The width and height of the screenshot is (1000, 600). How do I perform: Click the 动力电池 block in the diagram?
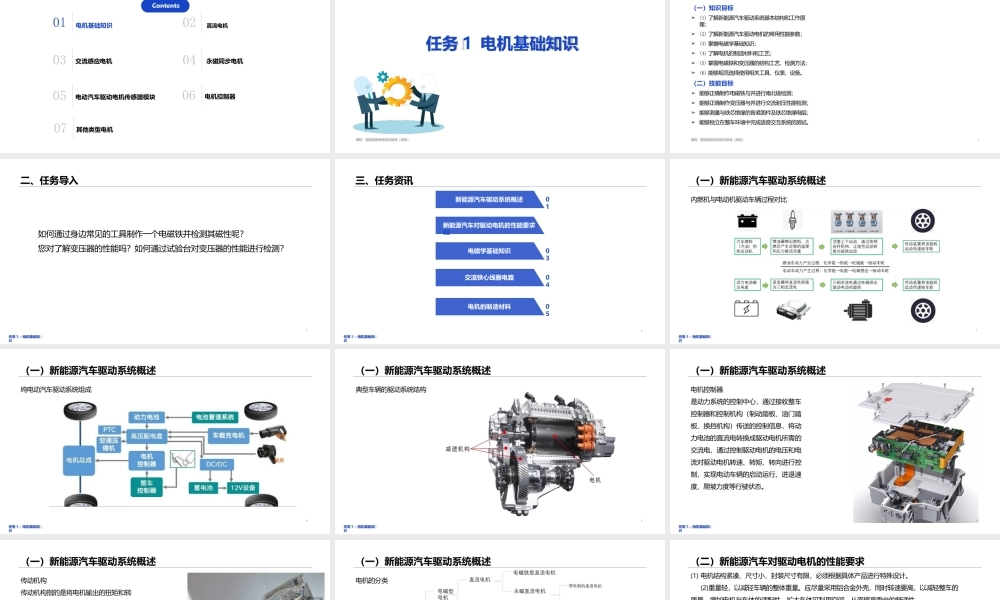click(x=147, y=417)
